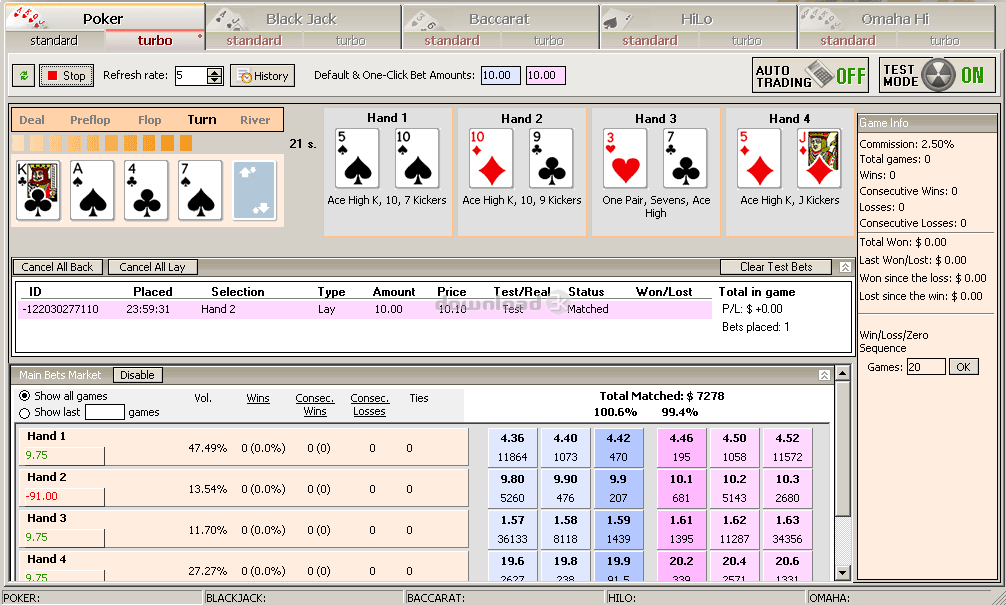The image size is (1006, 605).
Task: Open the Baccarat game tab
Action: [499, 19]
